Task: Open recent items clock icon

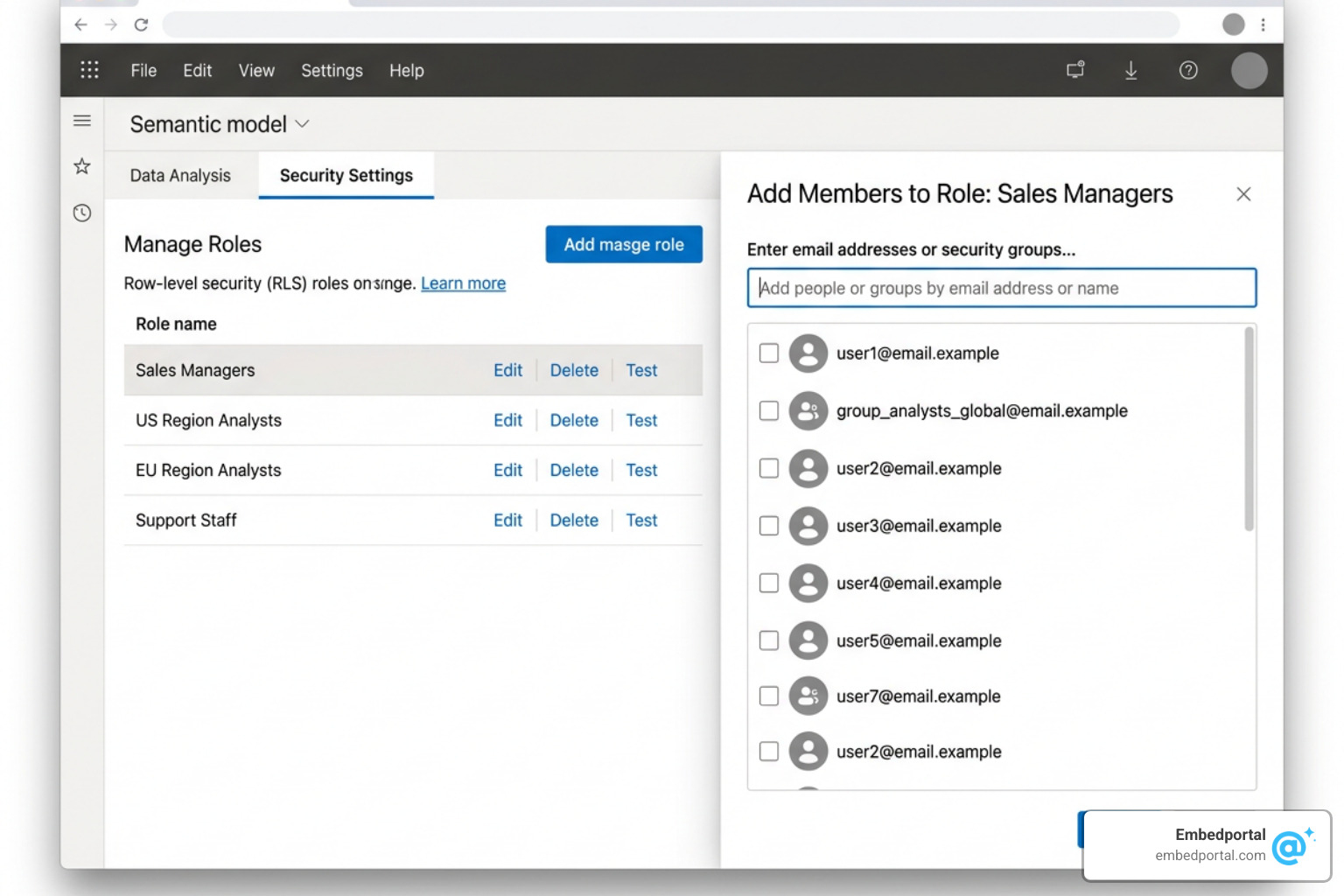Action: coord(82,213)
